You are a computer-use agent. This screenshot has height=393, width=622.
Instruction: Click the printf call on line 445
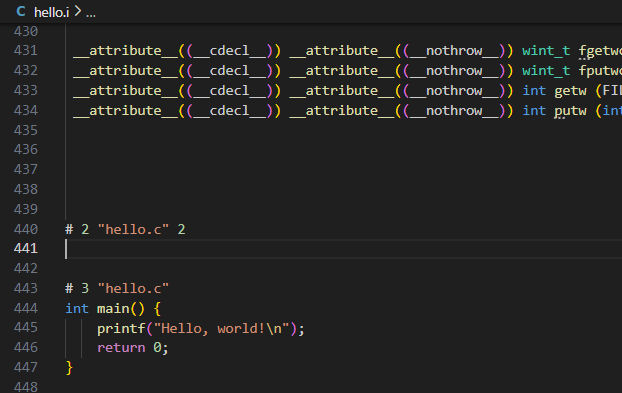121,329
